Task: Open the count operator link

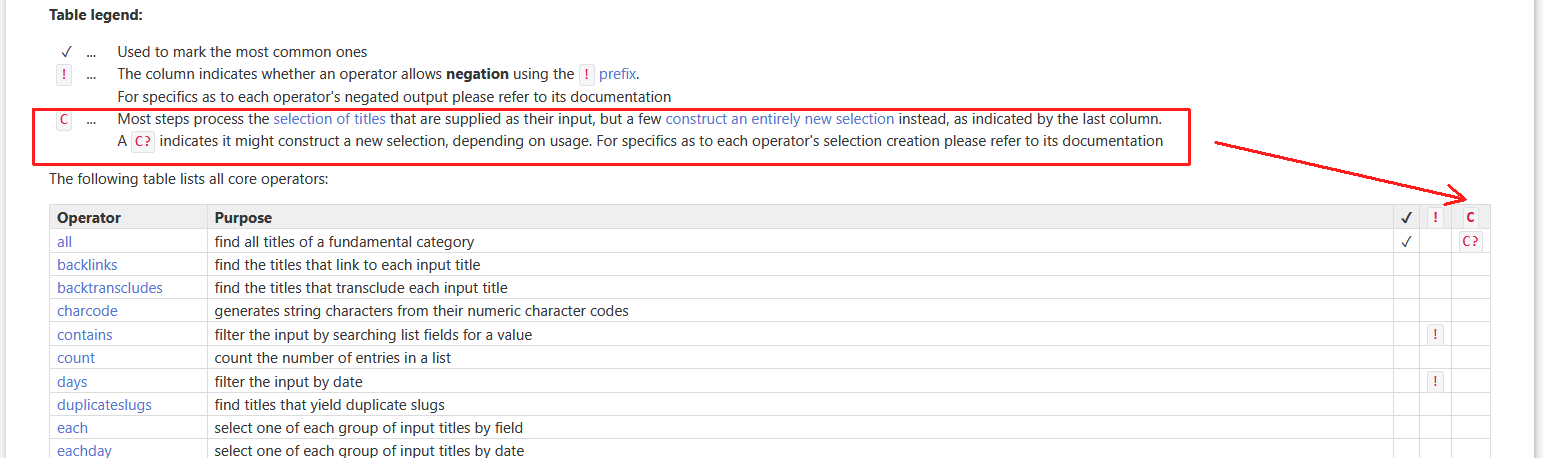Action: coord(76,358)
